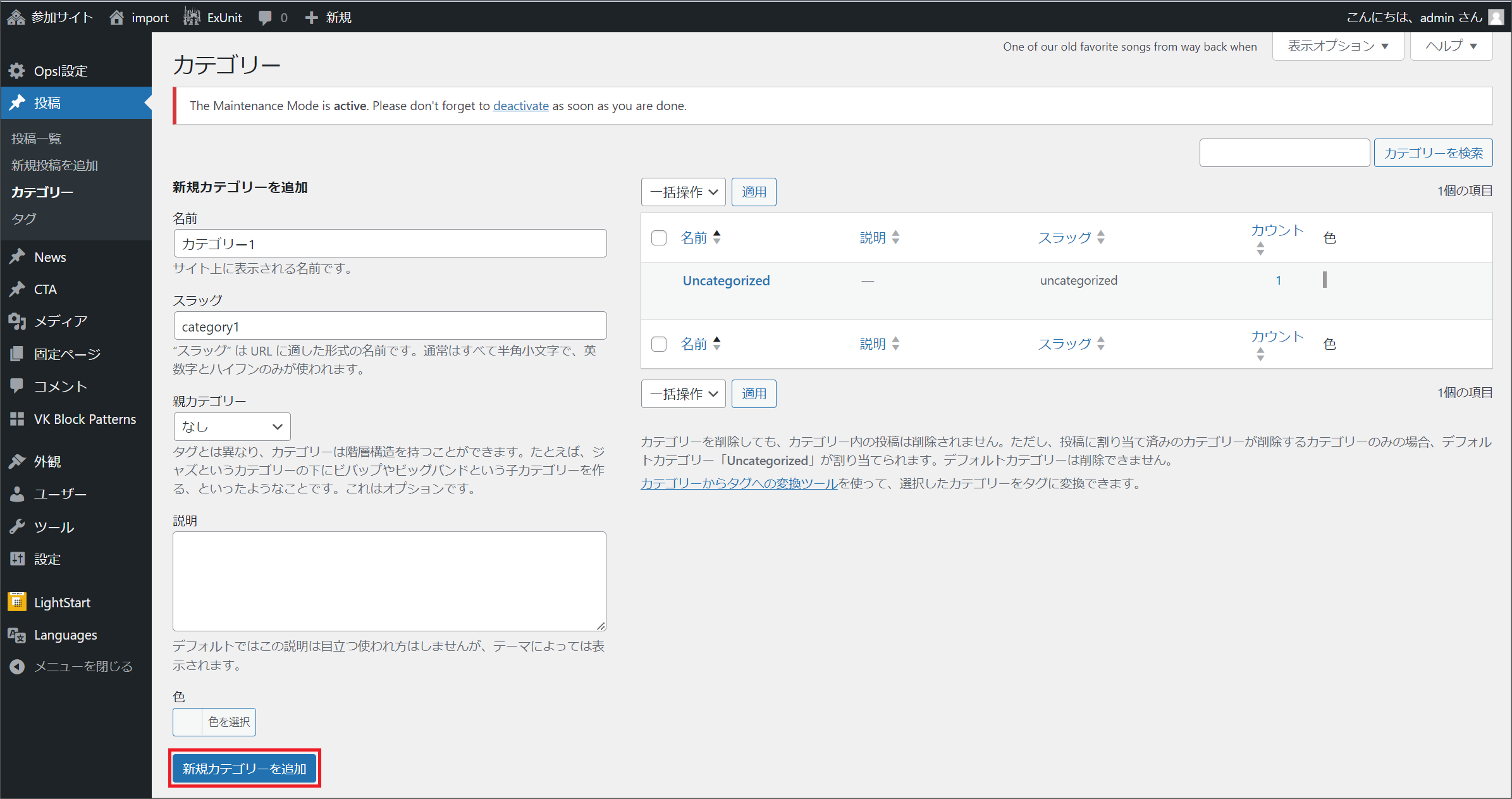This screenshot has height=799, width=1512.
Task: Click the 新規カテゴリーを追加 button
Action: coord(244,768)
